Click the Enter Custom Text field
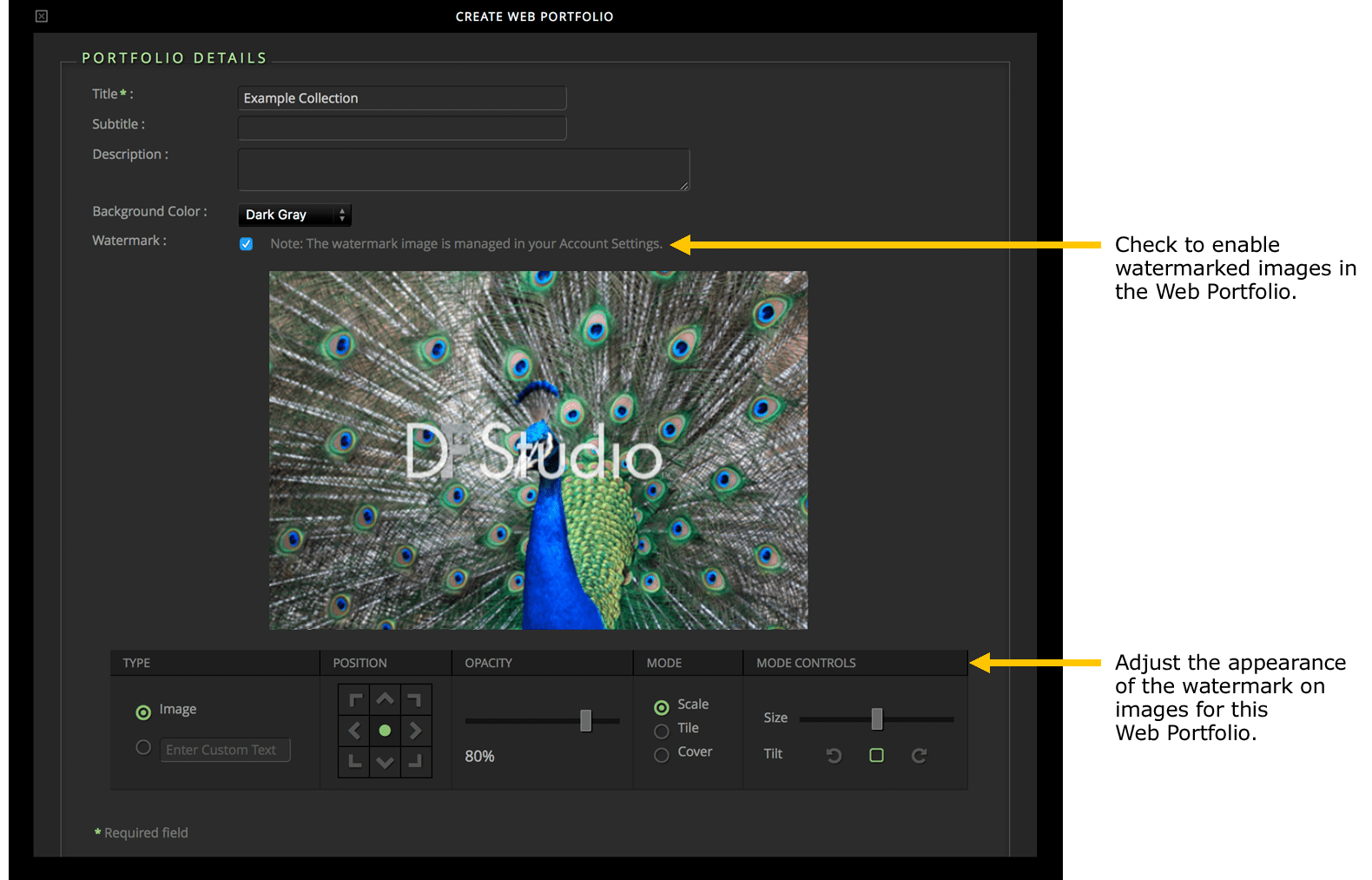Viewport: 1372px width, 880px height. 226,750
